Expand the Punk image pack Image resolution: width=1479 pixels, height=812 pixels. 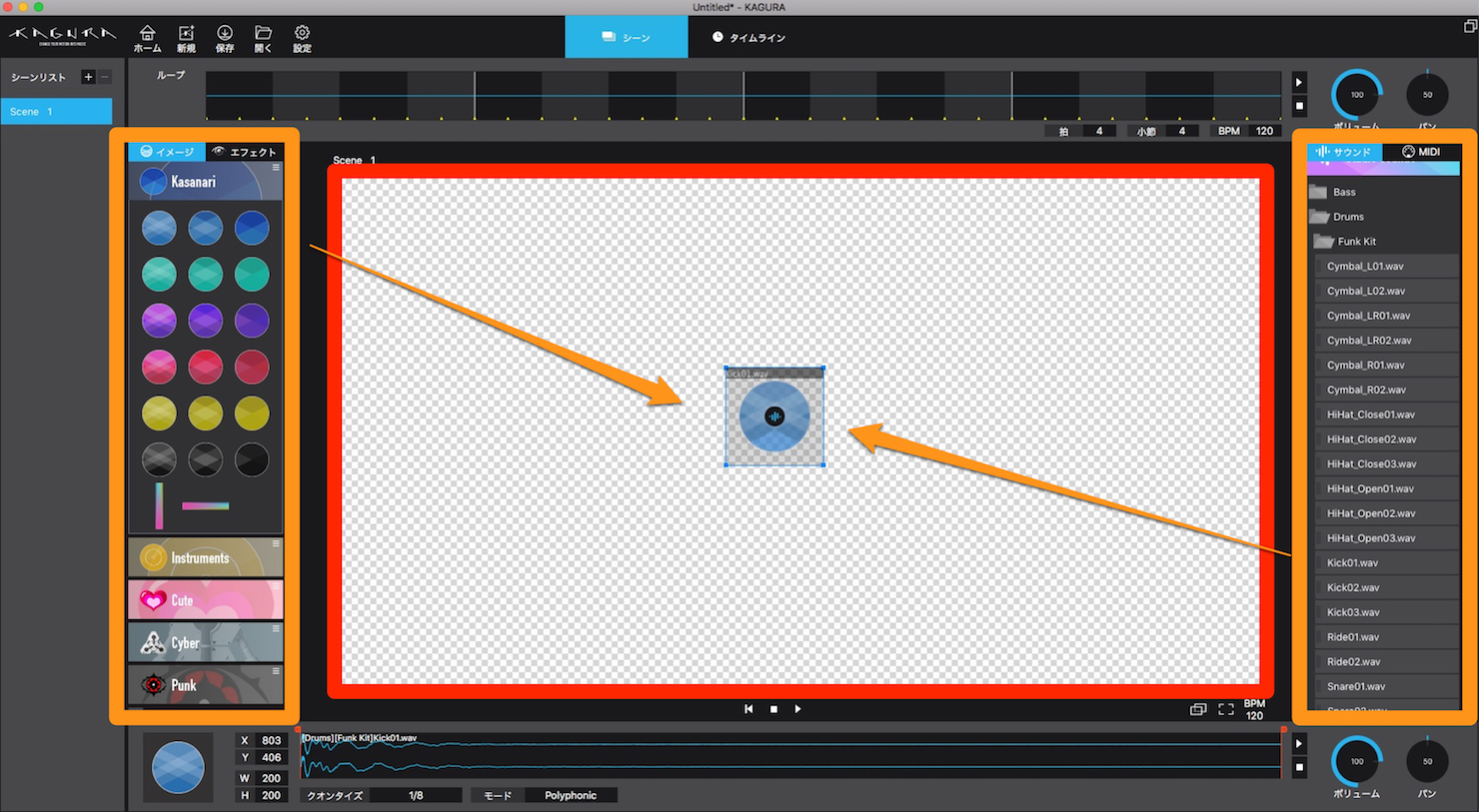click(x=206, y=685)
